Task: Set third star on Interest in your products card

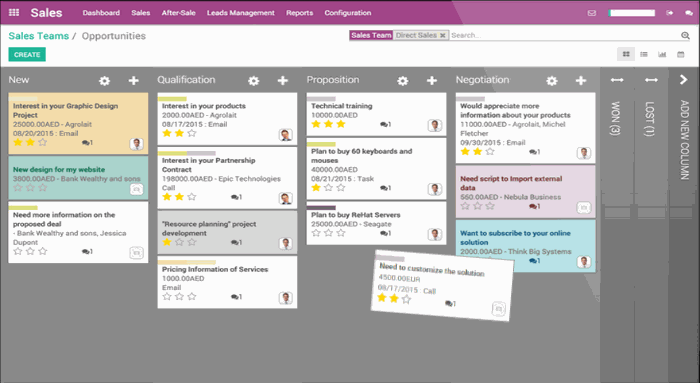Action: [192, 133]
